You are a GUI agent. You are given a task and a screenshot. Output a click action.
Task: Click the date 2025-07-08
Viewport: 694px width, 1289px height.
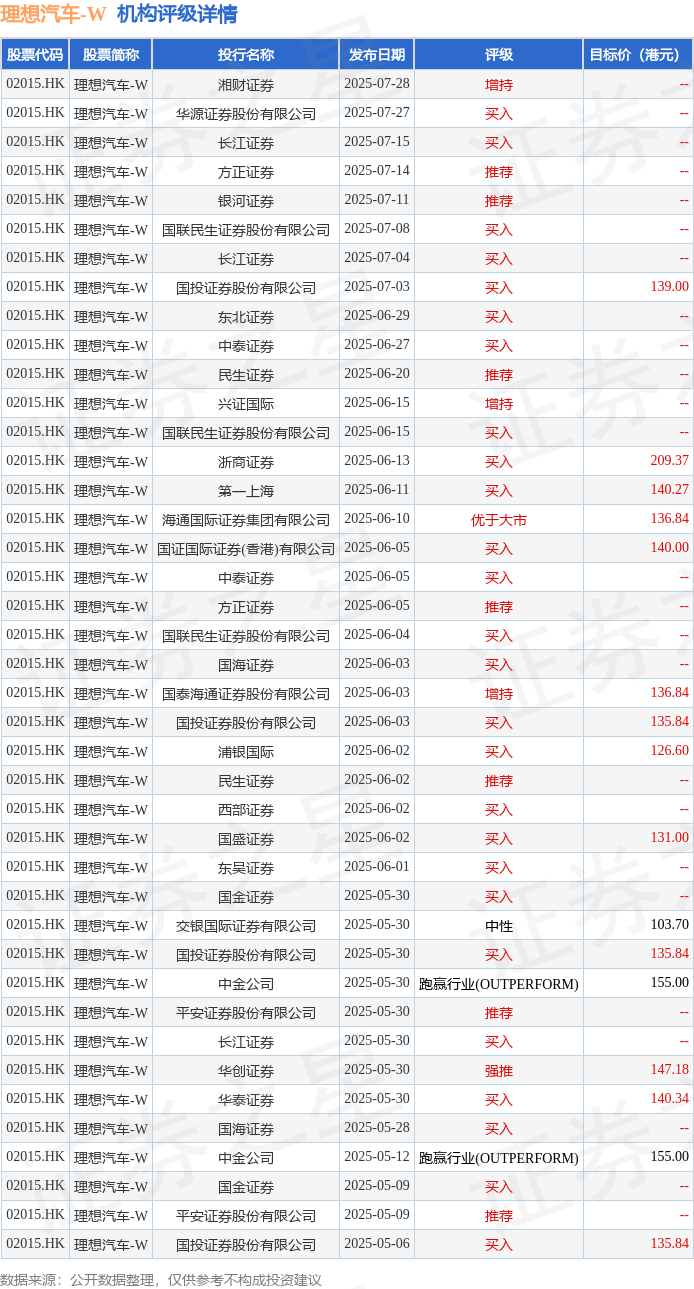coord(377,229)
